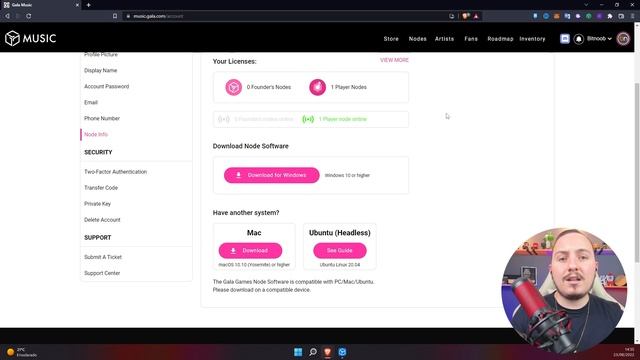Click the Brave Shields lion icon
Viewport: 640px width, 360px height.
465,16
